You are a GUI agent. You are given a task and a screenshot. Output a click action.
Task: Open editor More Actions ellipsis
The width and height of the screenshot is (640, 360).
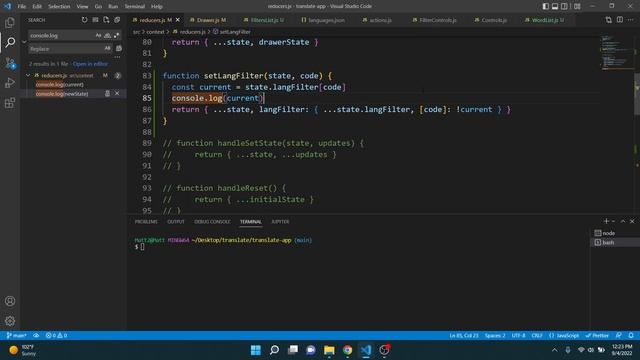click(x=631, y=20)
